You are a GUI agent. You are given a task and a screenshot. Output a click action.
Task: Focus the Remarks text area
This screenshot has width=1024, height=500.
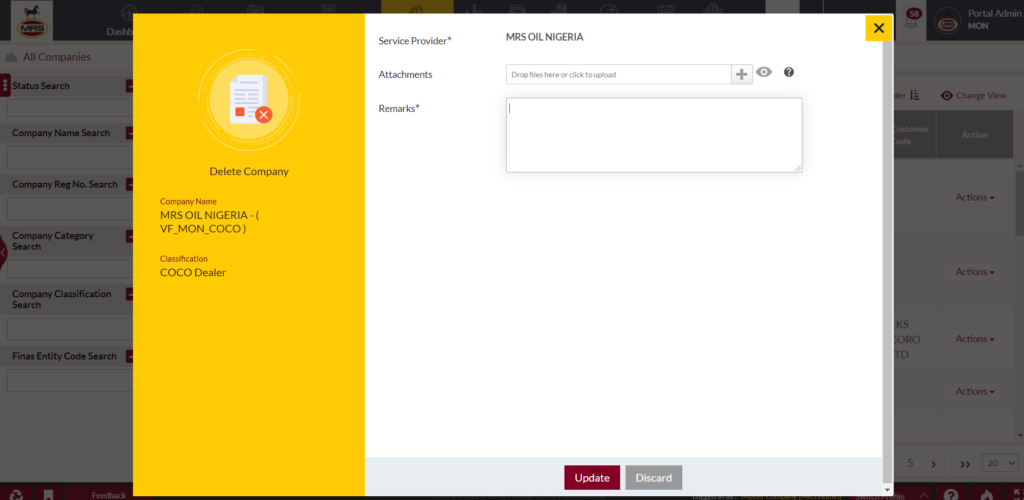click(654, 135)
